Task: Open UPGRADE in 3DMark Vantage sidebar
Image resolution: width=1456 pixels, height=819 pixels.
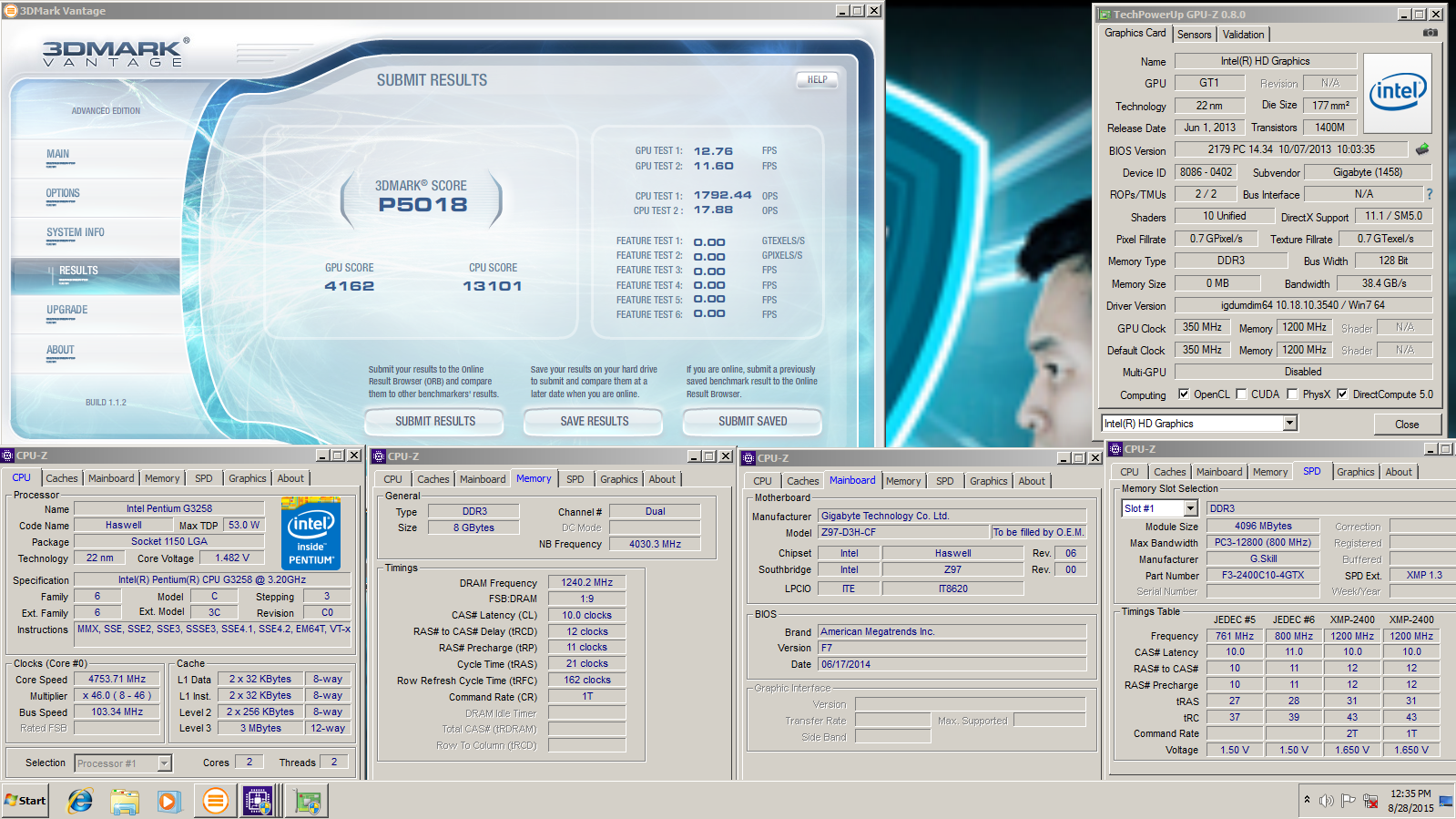Action: coord(67,310)
